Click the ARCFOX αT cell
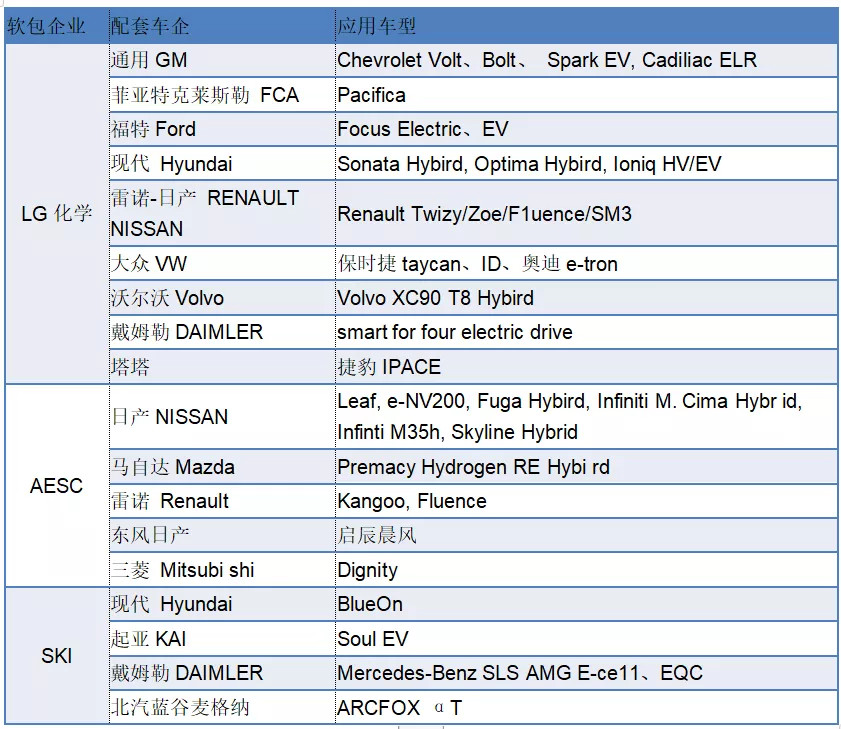This screenshot has width=841, height=729. tap(586, 708)
